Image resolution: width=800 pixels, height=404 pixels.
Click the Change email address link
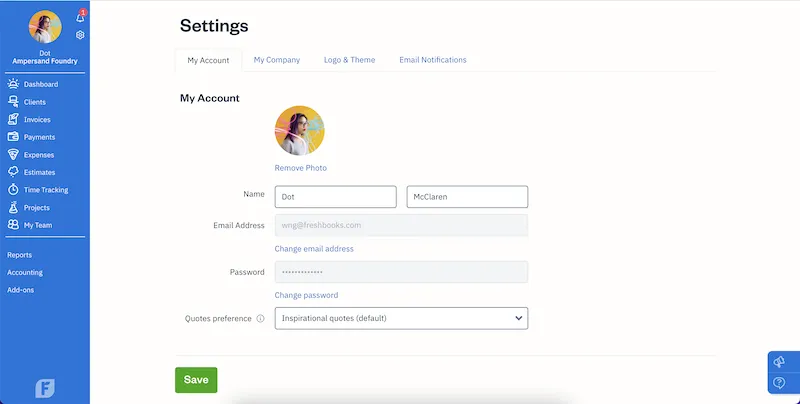(x=314, y=249)
